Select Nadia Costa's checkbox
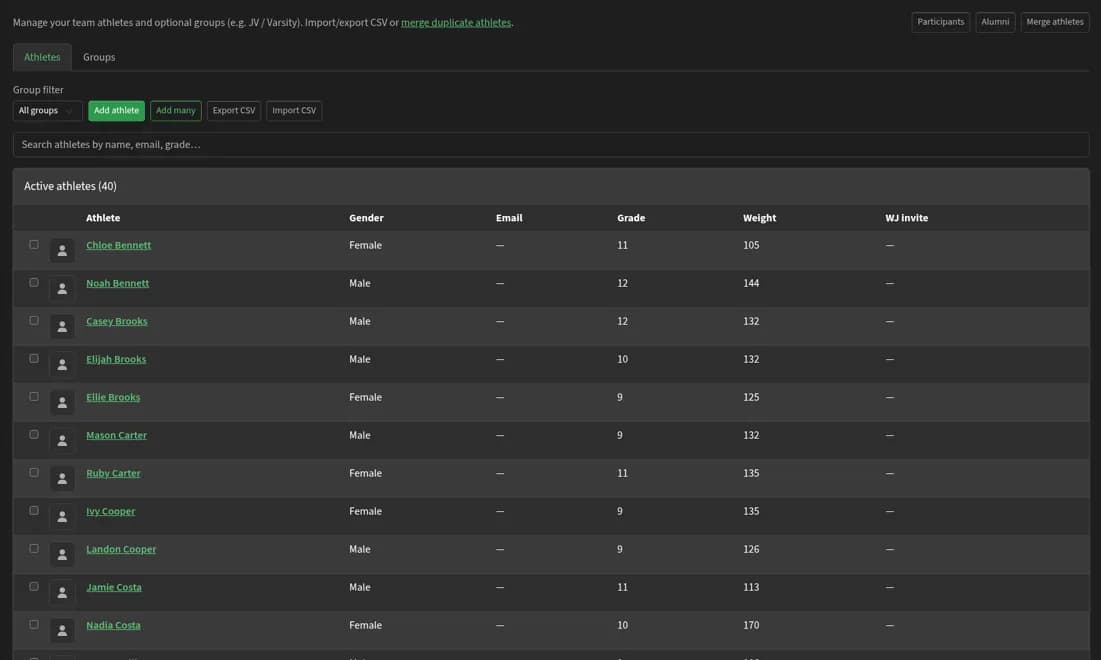Image resolution: width=1101 pixels, height=660 pixels. pyautogui.click(x=34, y=623)
